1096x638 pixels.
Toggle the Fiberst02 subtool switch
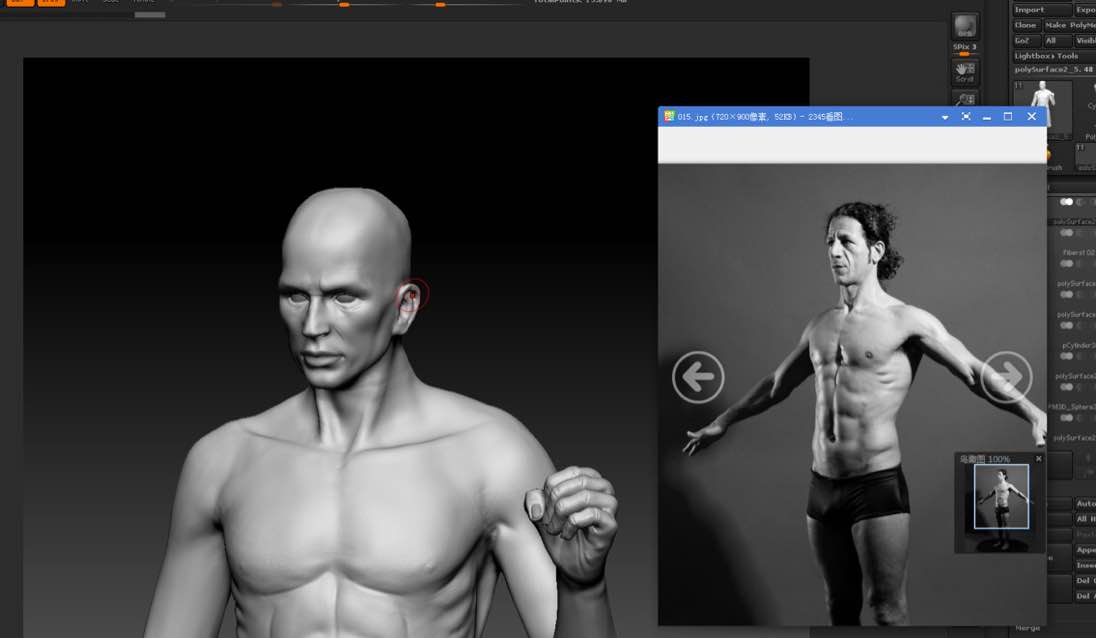click(1067, 263)
